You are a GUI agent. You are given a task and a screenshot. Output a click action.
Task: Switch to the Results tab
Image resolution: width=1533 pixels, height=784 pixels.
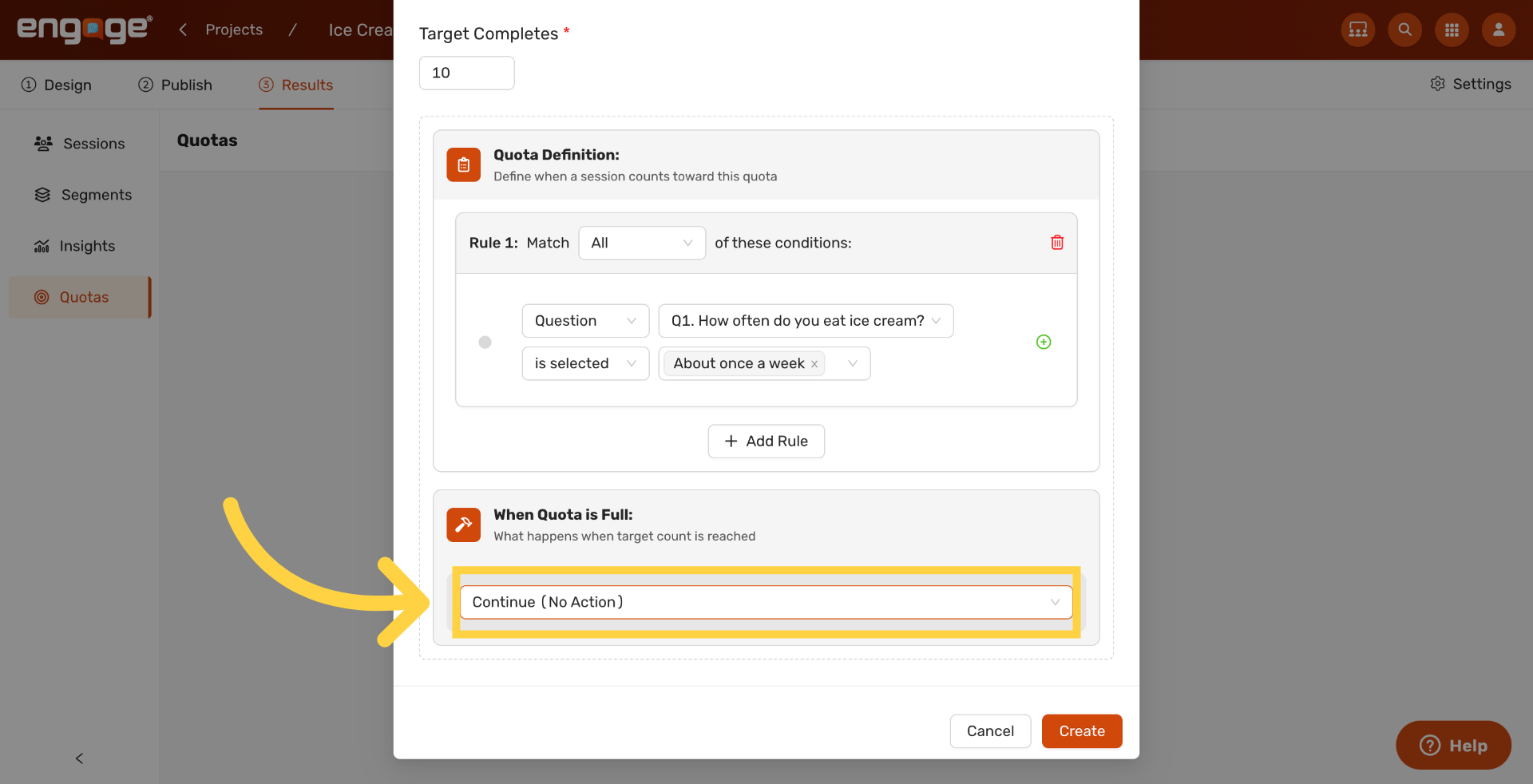coord(296,85)
